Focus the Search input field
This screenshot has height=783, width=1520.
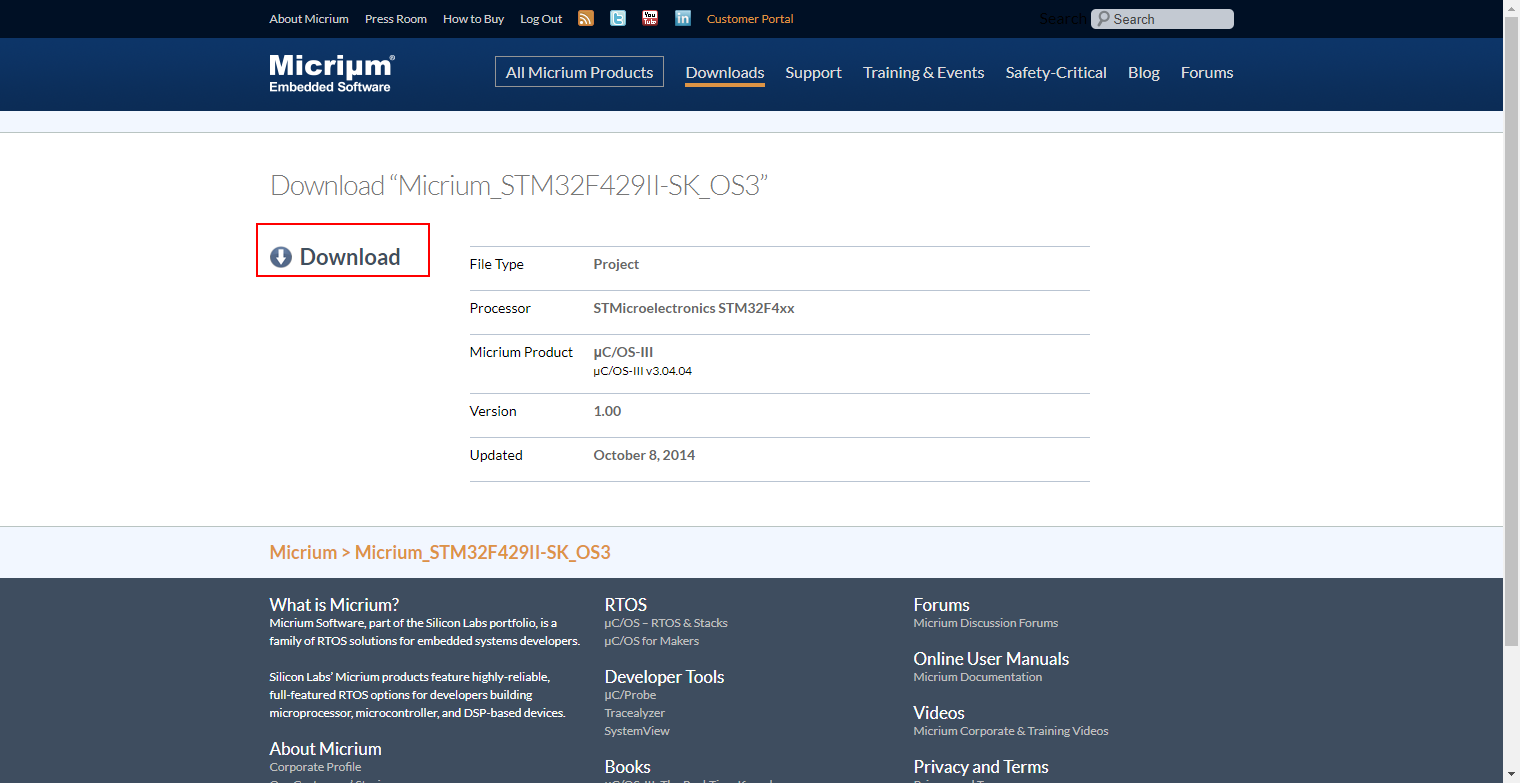(1162, 19)
